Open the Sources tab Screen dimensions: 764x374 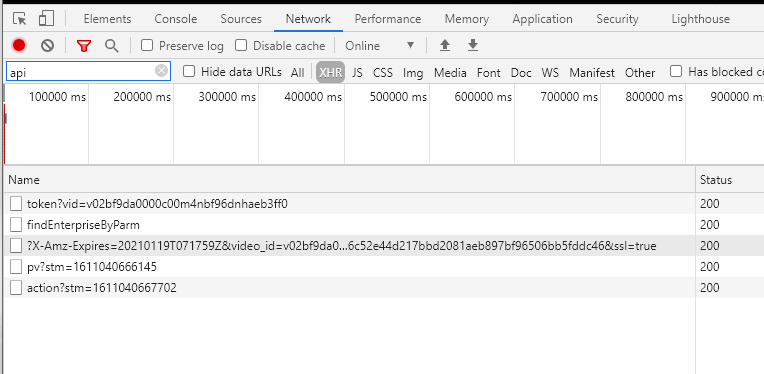241,19
